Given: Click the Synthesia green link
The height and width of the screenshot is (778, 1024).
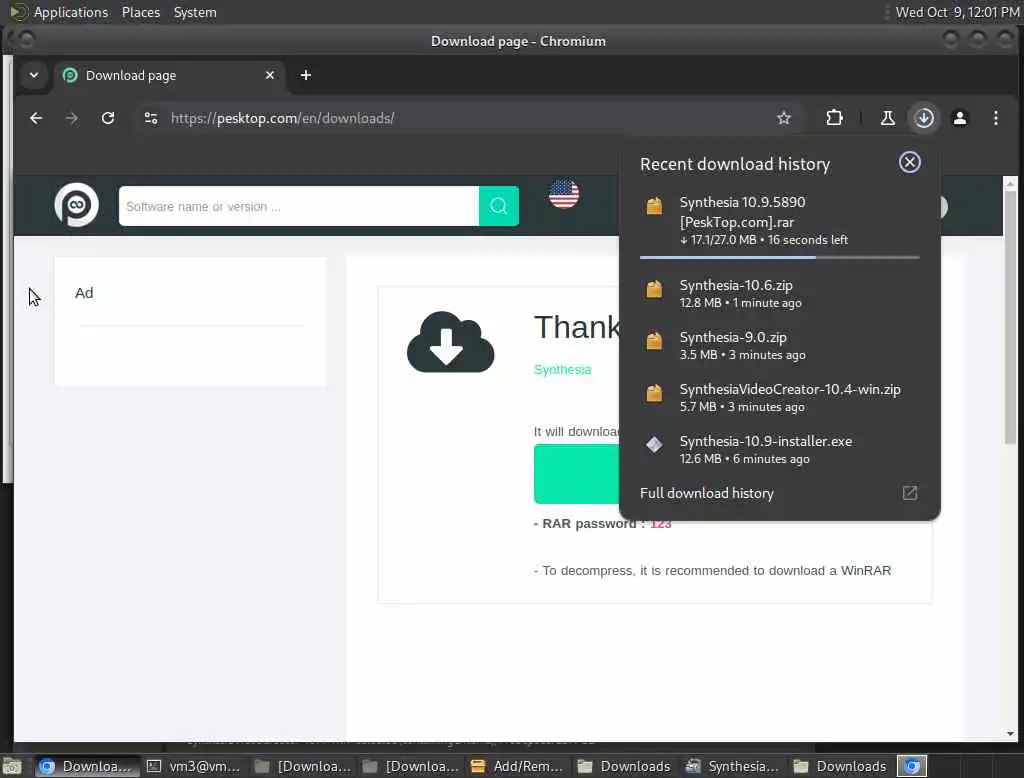Looking at the screenshot, I should (x=563, y=370).
